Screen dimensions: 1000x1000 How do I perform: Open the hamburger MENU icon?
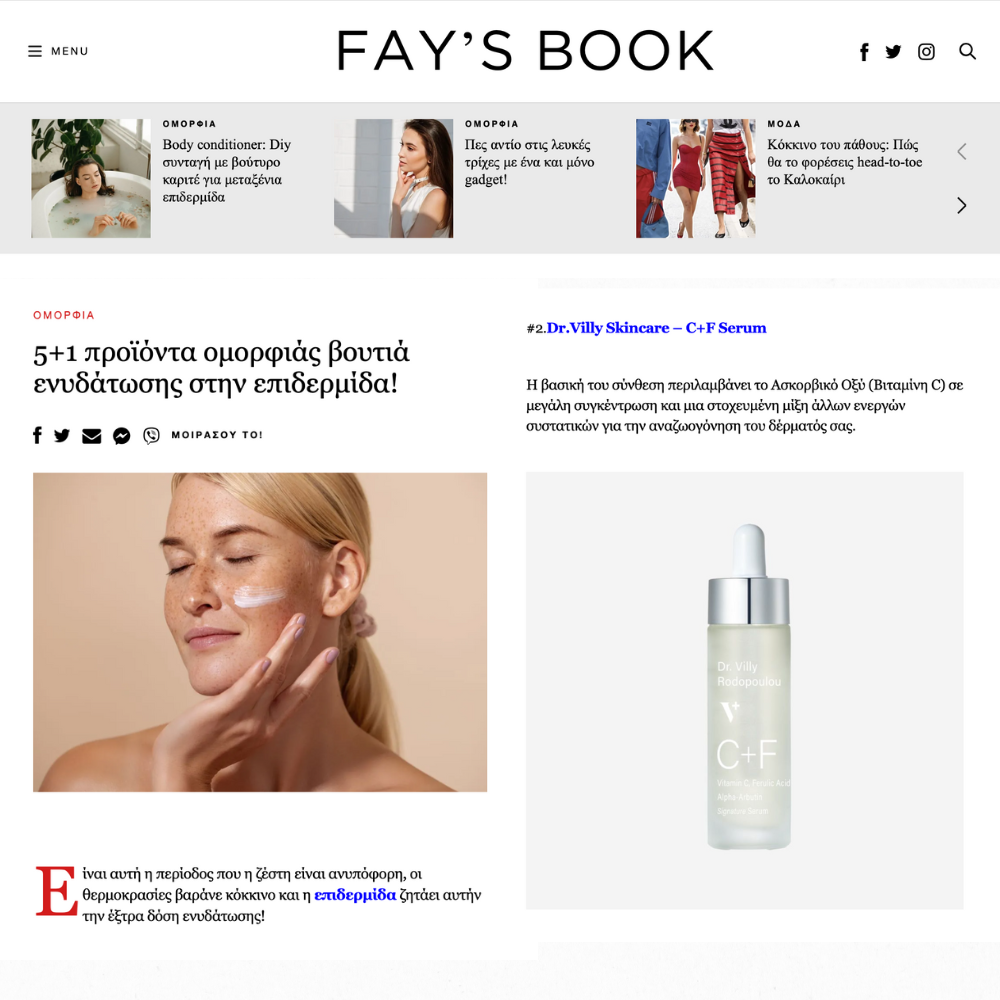[35, 51]
